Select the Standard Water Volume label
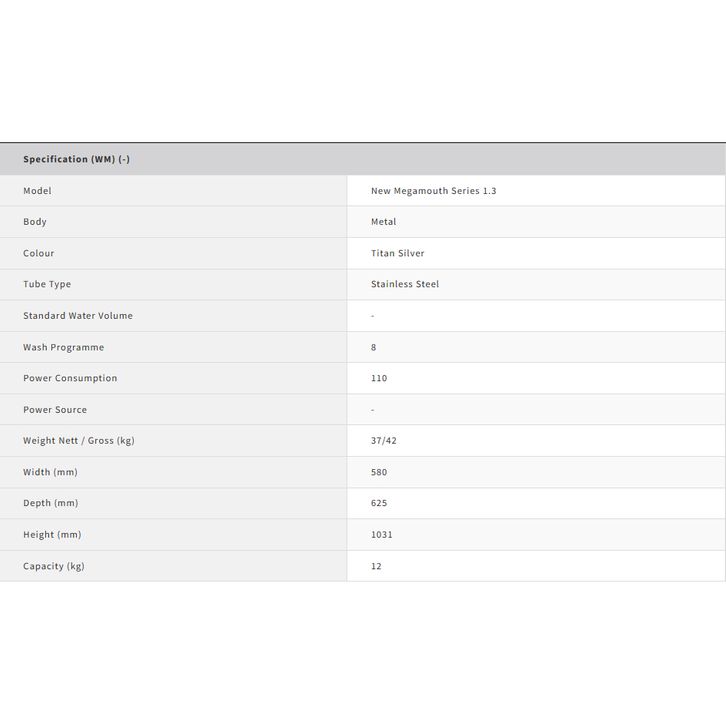This screenshot has width=726, height=726. (78, 316)
